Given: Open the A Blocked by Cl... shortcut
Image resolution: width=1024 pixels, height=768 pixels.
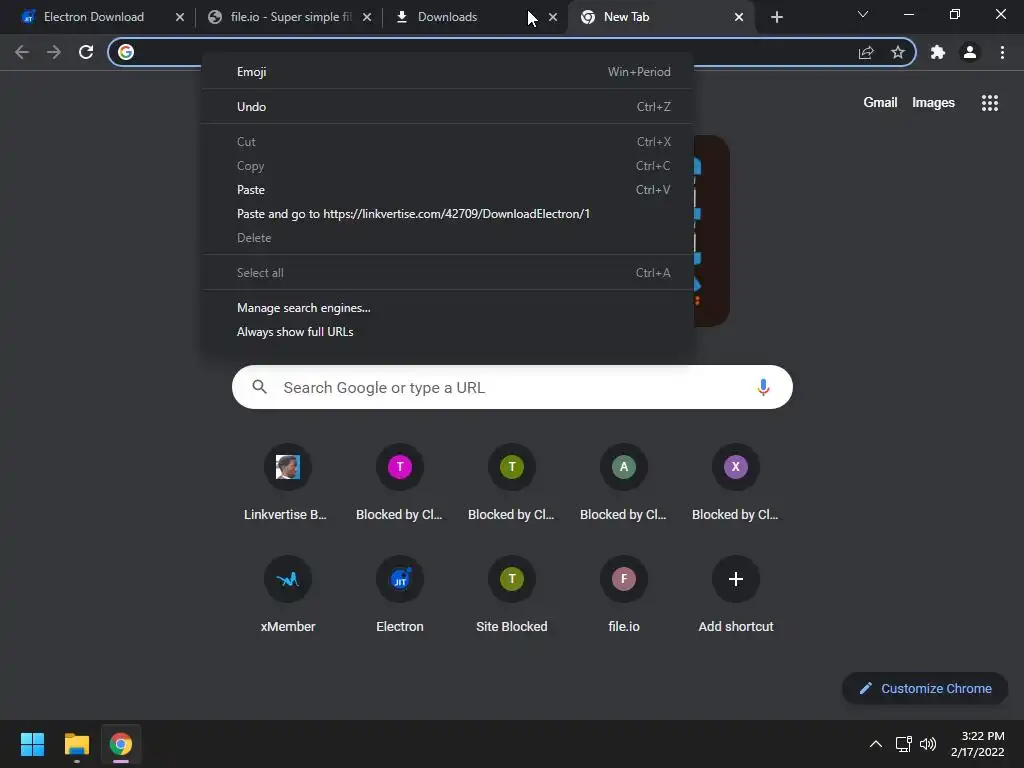Looking at the screenshot, I should [624, 484].
